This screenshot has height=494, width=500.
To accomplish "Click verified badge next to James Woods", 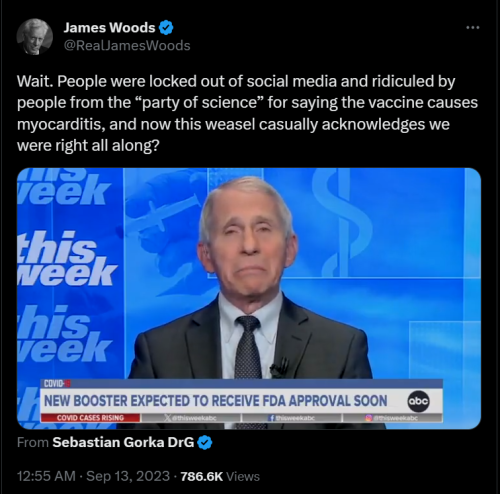I will pos(166,28).
